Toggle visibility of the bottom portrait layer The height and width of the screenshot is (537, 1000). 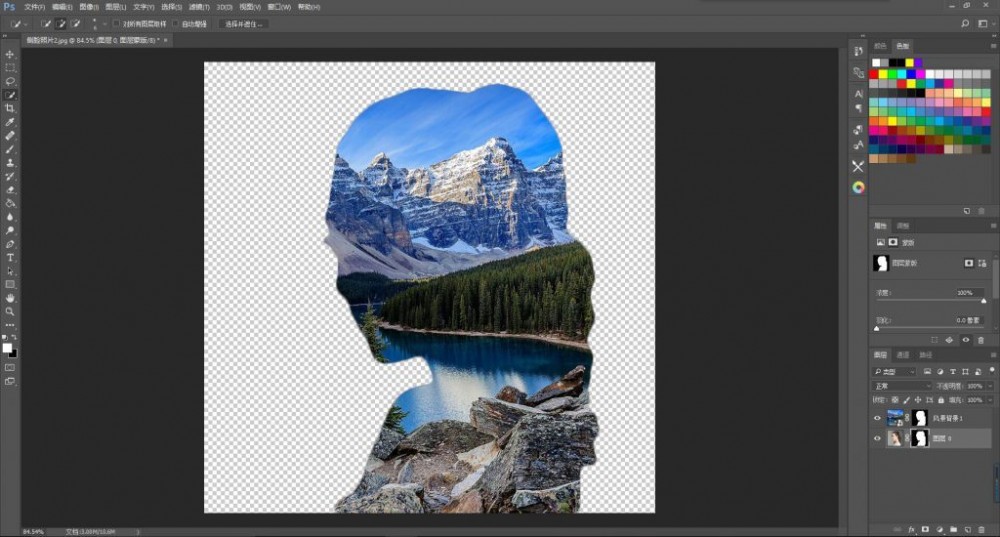[877, 438]
